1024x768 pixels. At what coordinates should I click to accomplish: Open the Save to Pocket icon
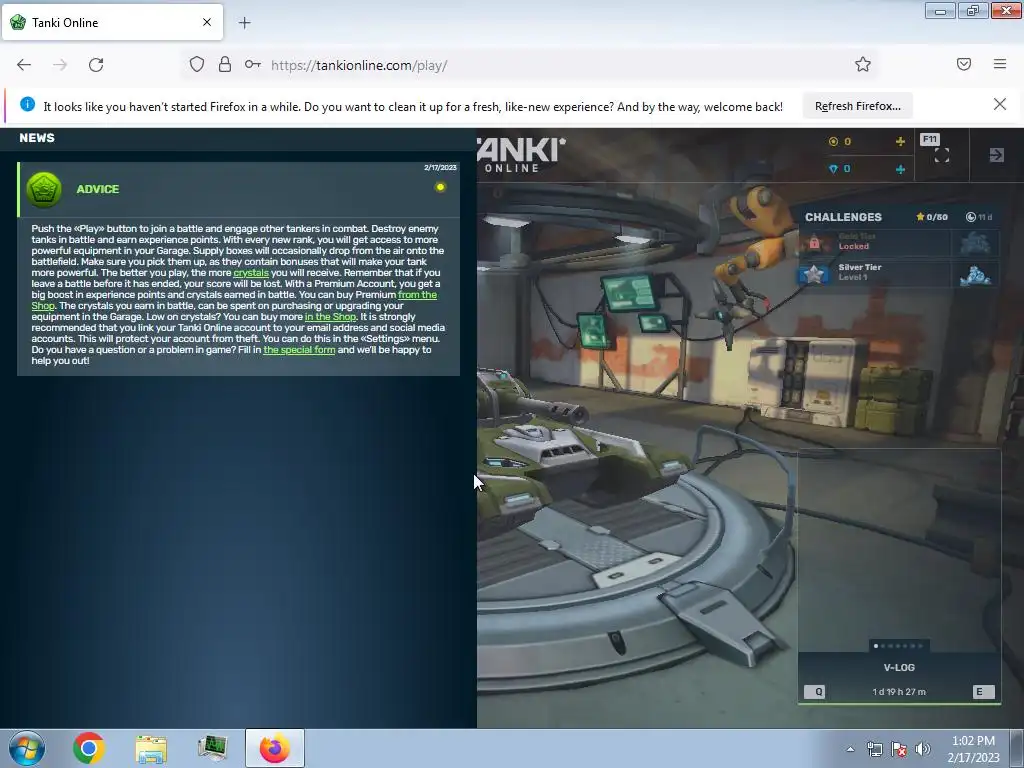click(x=964, y=64)
